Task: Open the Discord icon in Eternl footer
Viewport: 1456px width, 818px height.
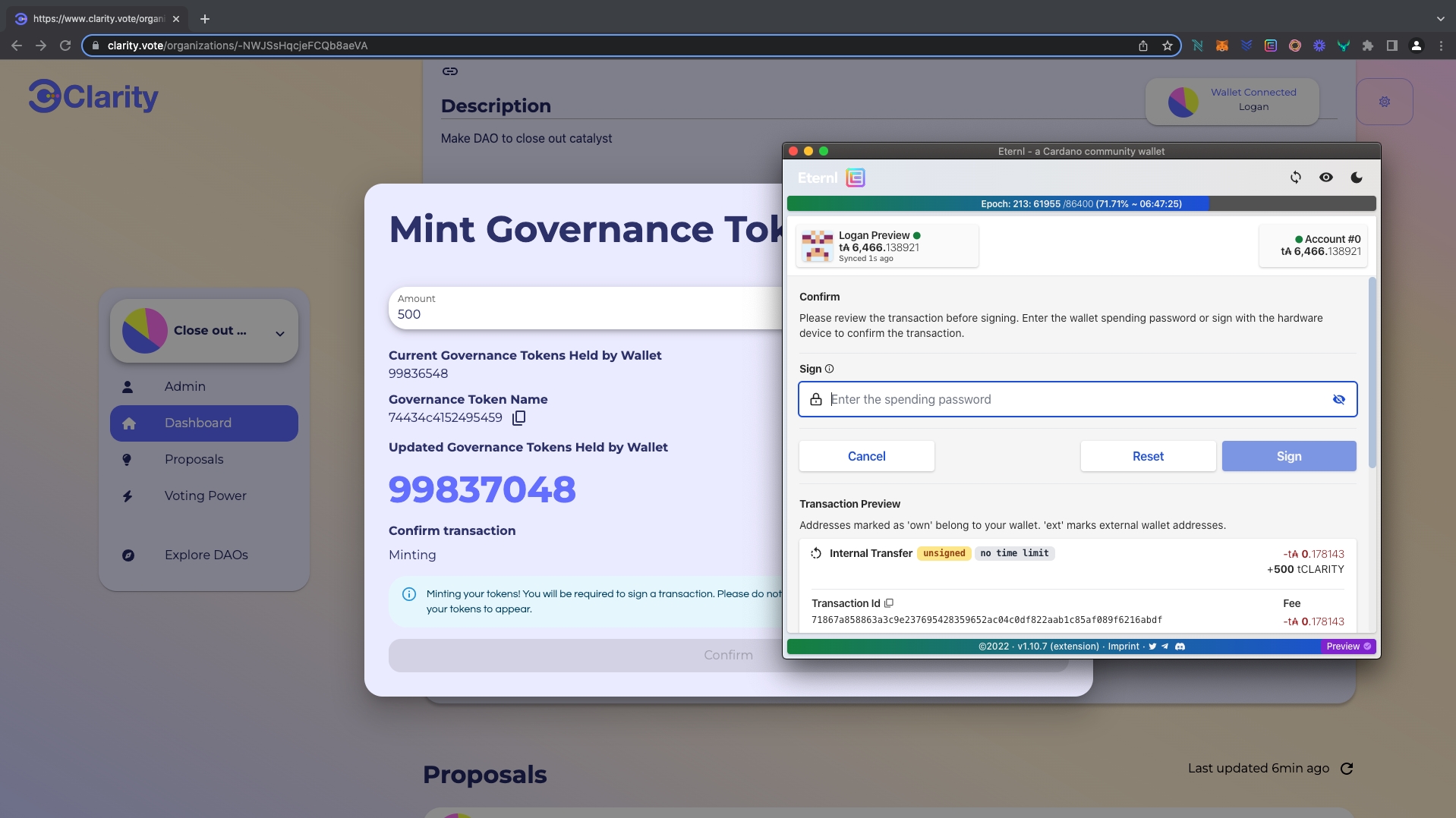Action: coord(1180,647)
